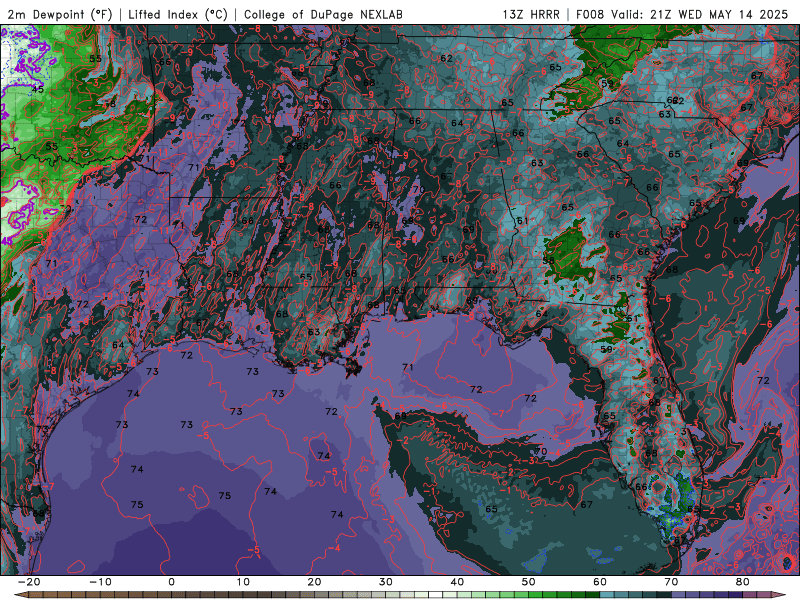This screenshot has height=600, width=800.
Task: Click the 70 tick label on color scale
Action: click(671, 582)
